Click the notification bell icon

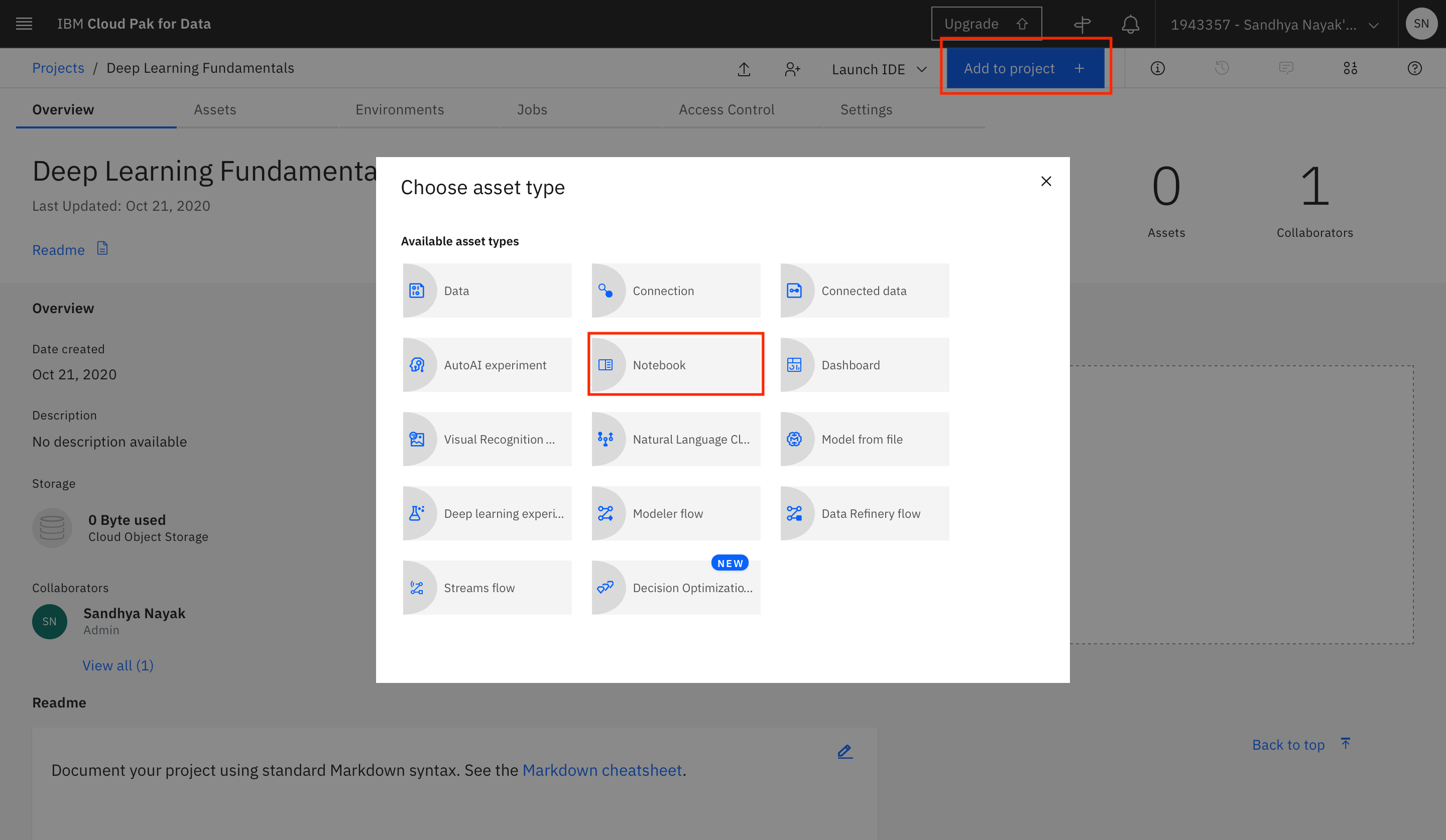(x=1131, y=23)
